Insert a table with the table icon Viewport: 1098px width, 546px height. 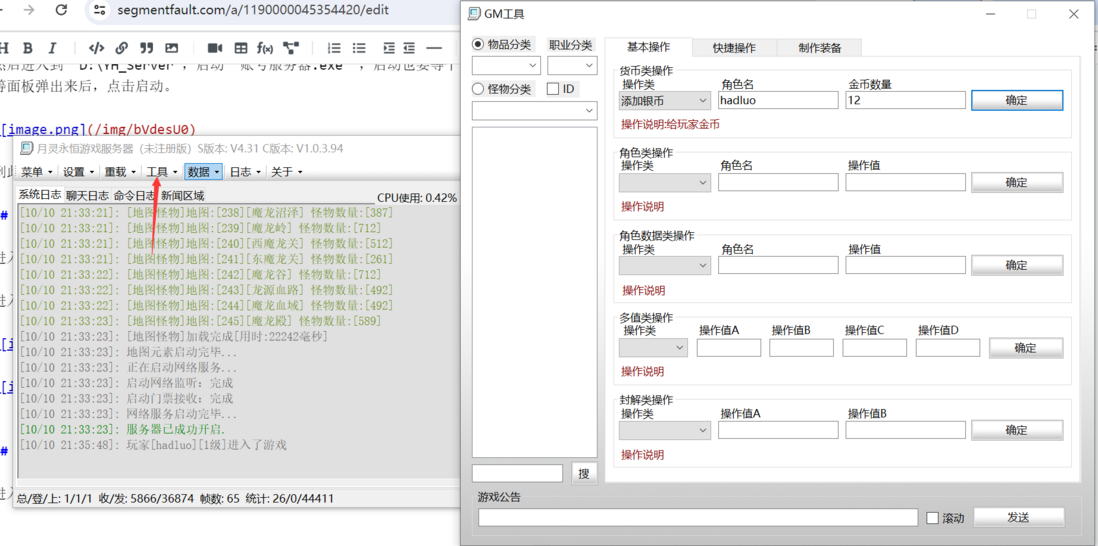pos(240,48)
